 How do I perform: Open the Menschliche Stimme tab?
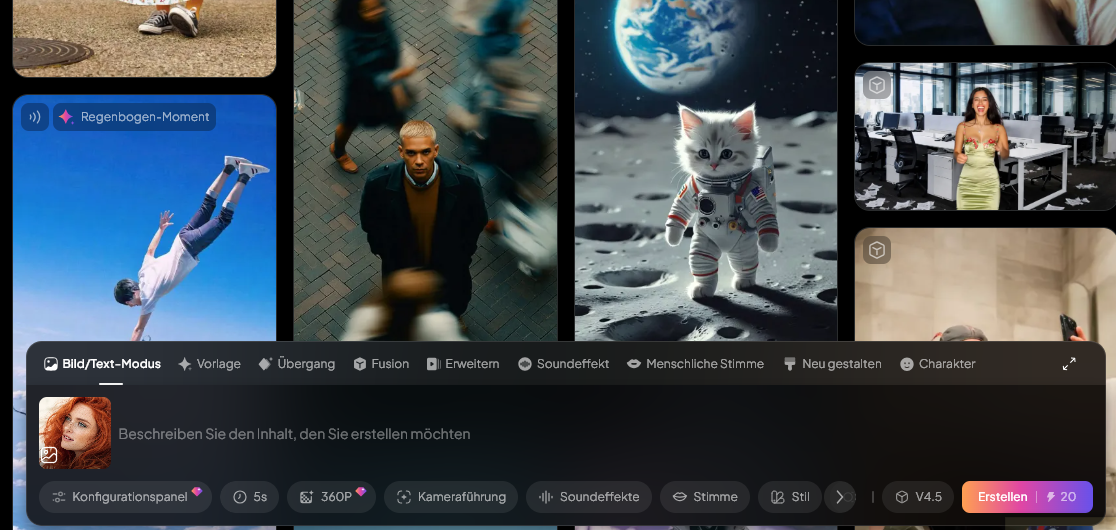695,364
